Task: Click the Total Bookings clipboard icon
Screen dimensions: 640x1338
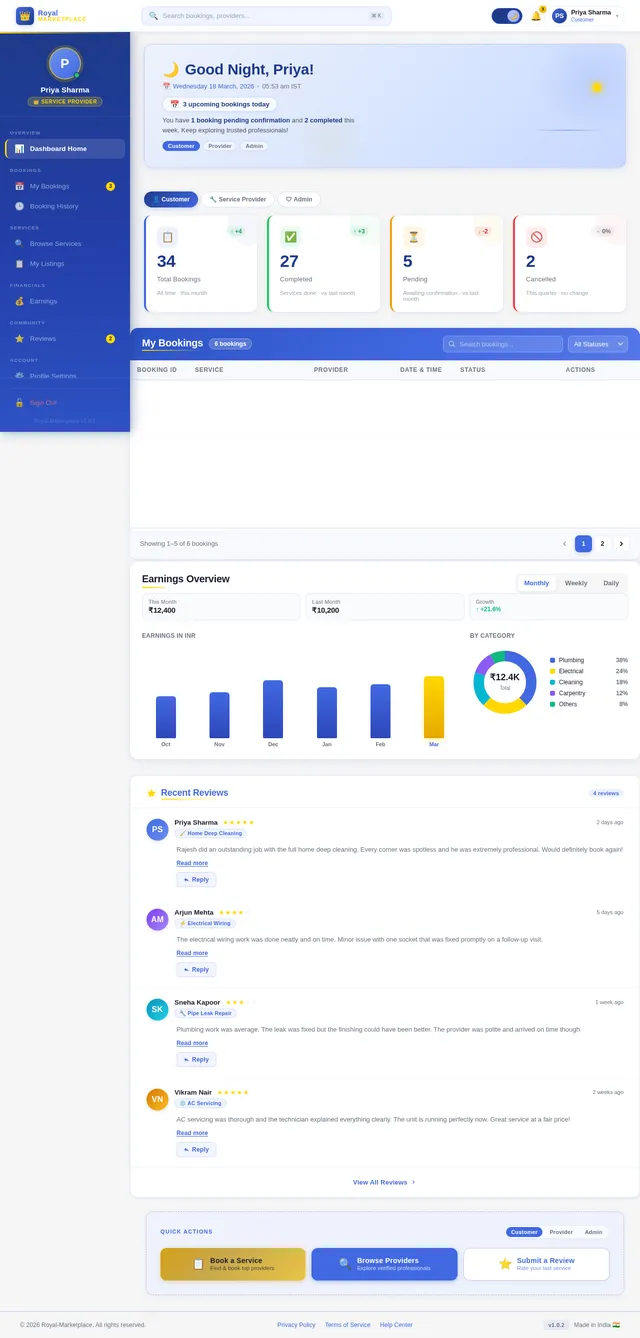Action: [167, 237]
